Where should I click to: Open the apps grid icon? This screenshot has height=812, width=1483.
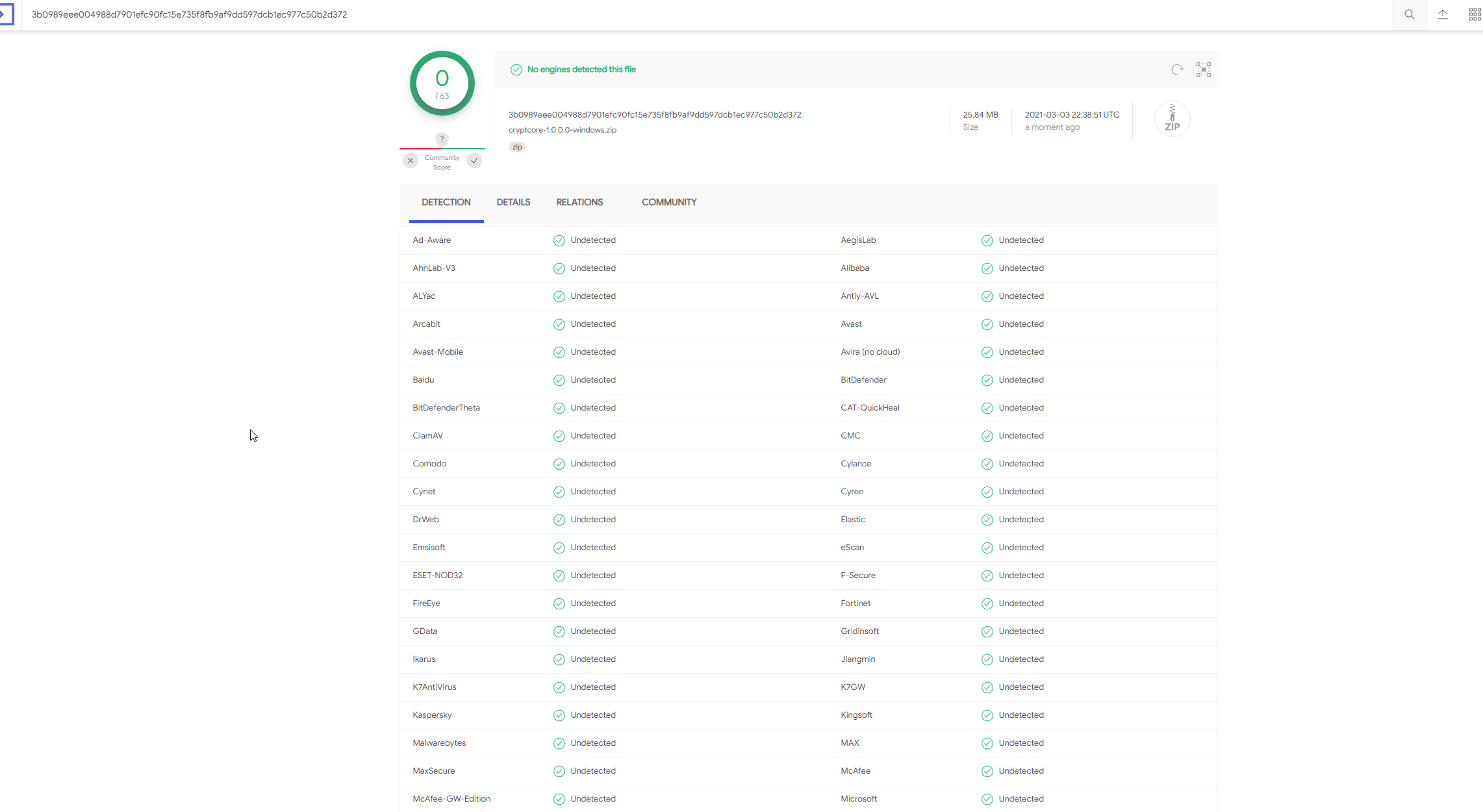tap(1475, 14)
